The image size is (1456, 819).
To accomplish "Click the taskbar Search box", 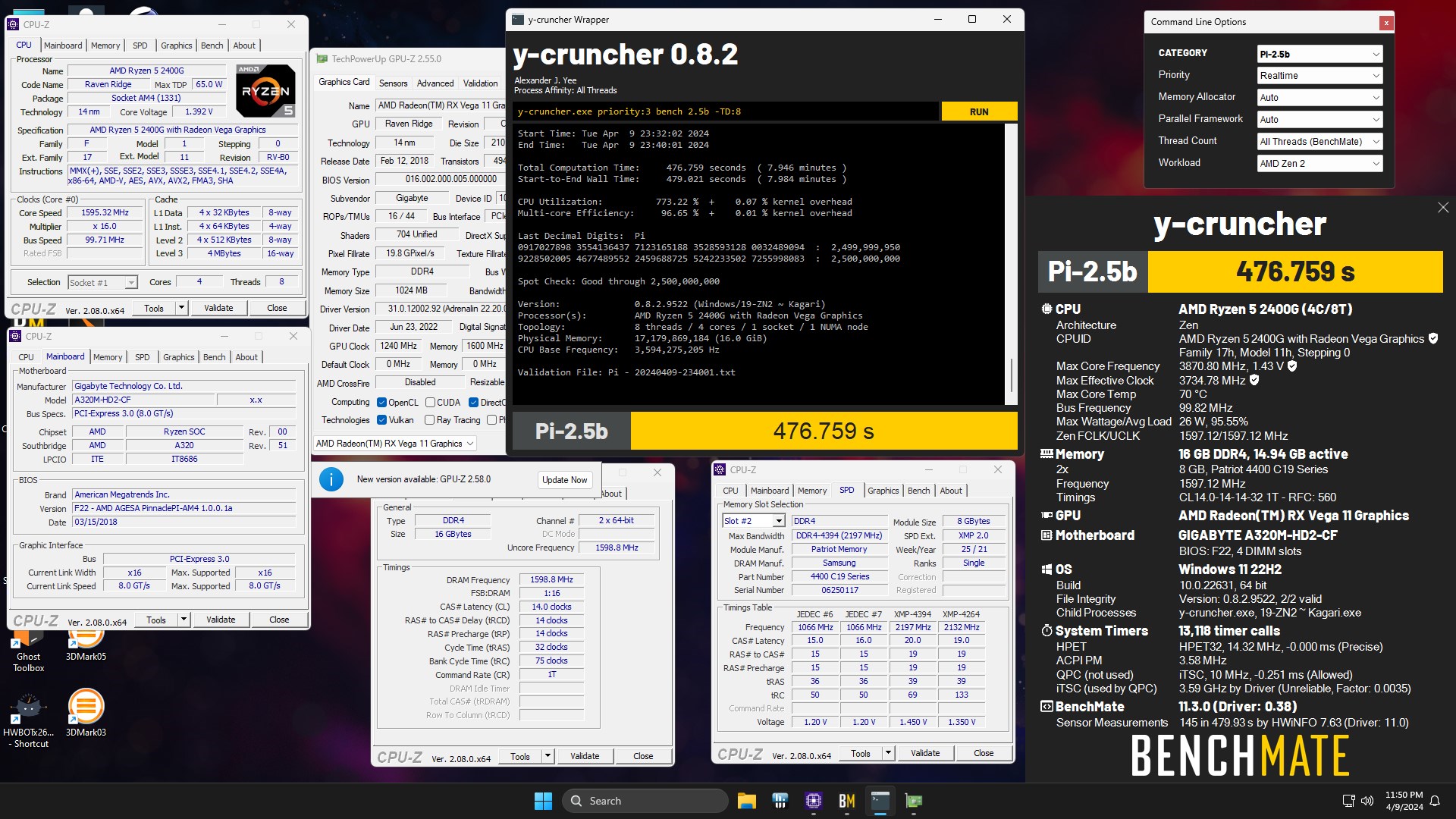I will 645,801.
